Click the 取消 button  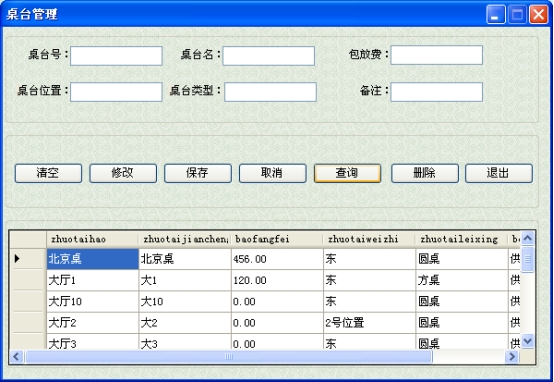click(272, 173)
